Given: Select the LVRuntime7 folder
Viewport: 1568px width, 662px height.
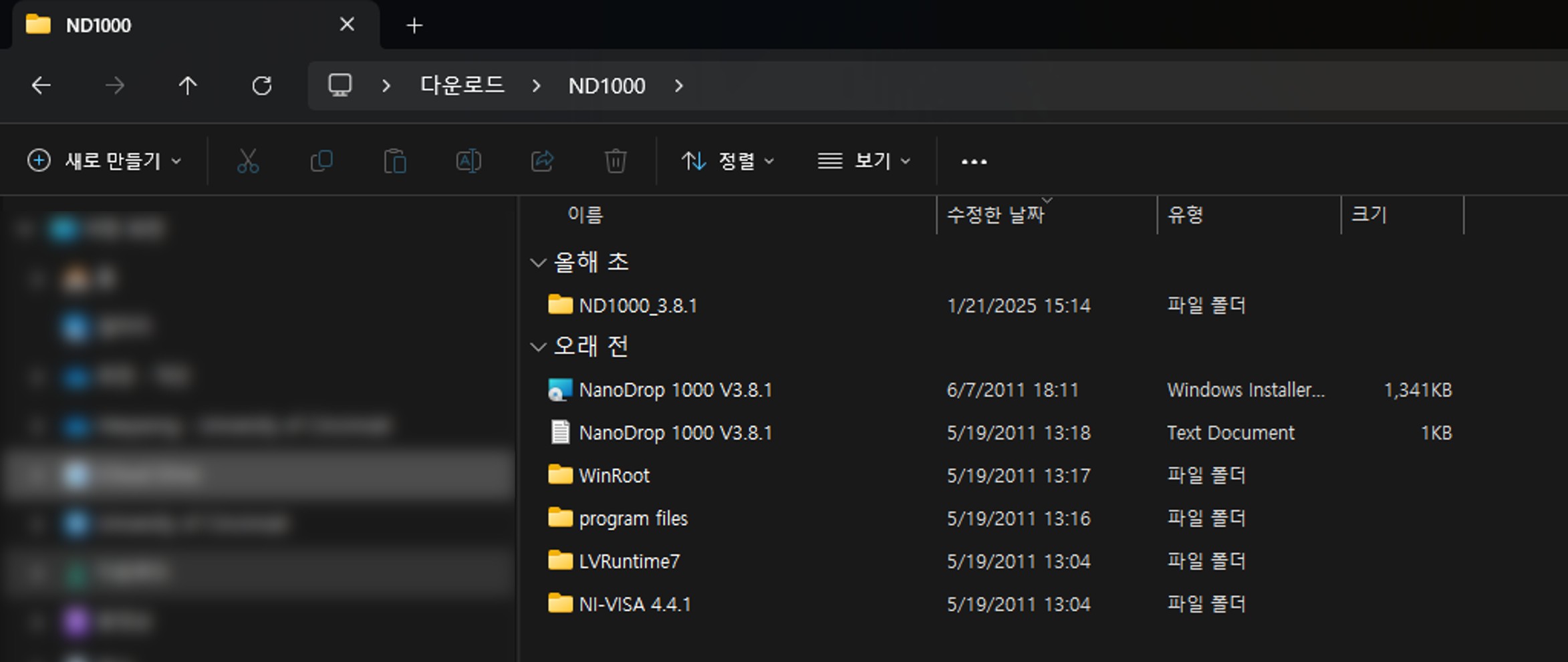Looking at the screenshot, I should tap(629, 561).
